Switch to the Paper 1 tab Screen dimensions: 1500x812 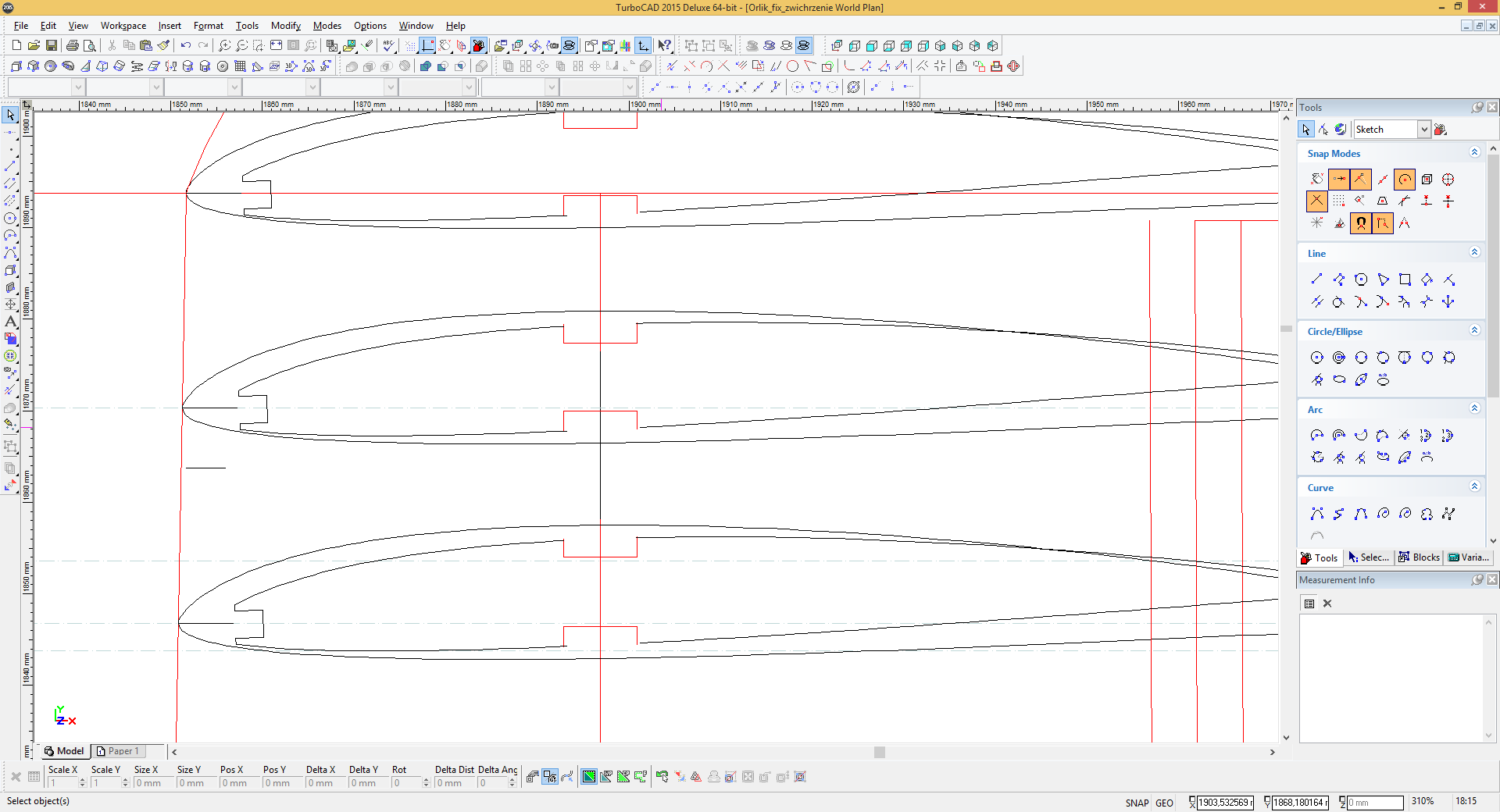117,751
